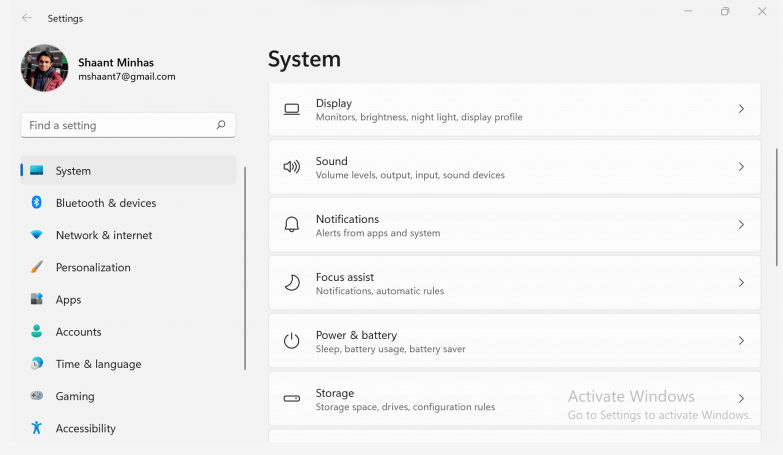Image resolution: width=783 pixels, height=455 pixels.
Task: Click the Notifications bell icon
Action: coord(292,225)
